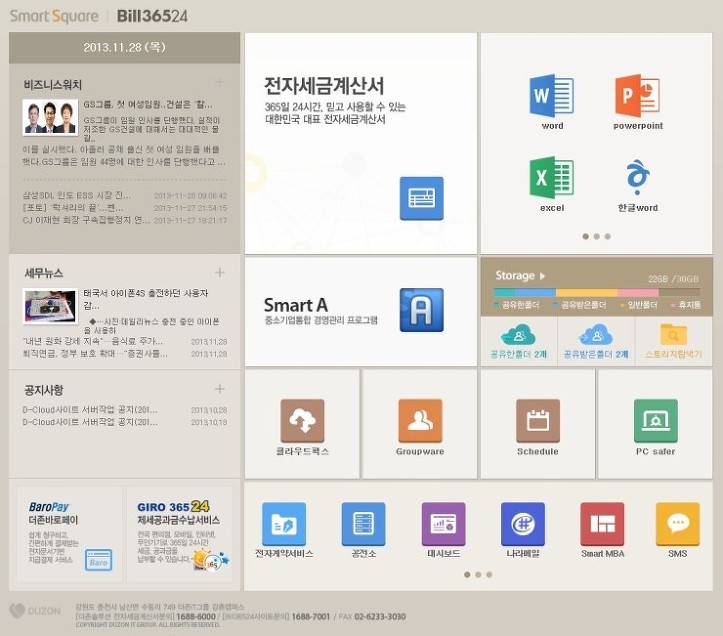The width and height of the screenshot is (723, 636).
Task: Open the Groupware tile icon
Action: pos(419,421)
